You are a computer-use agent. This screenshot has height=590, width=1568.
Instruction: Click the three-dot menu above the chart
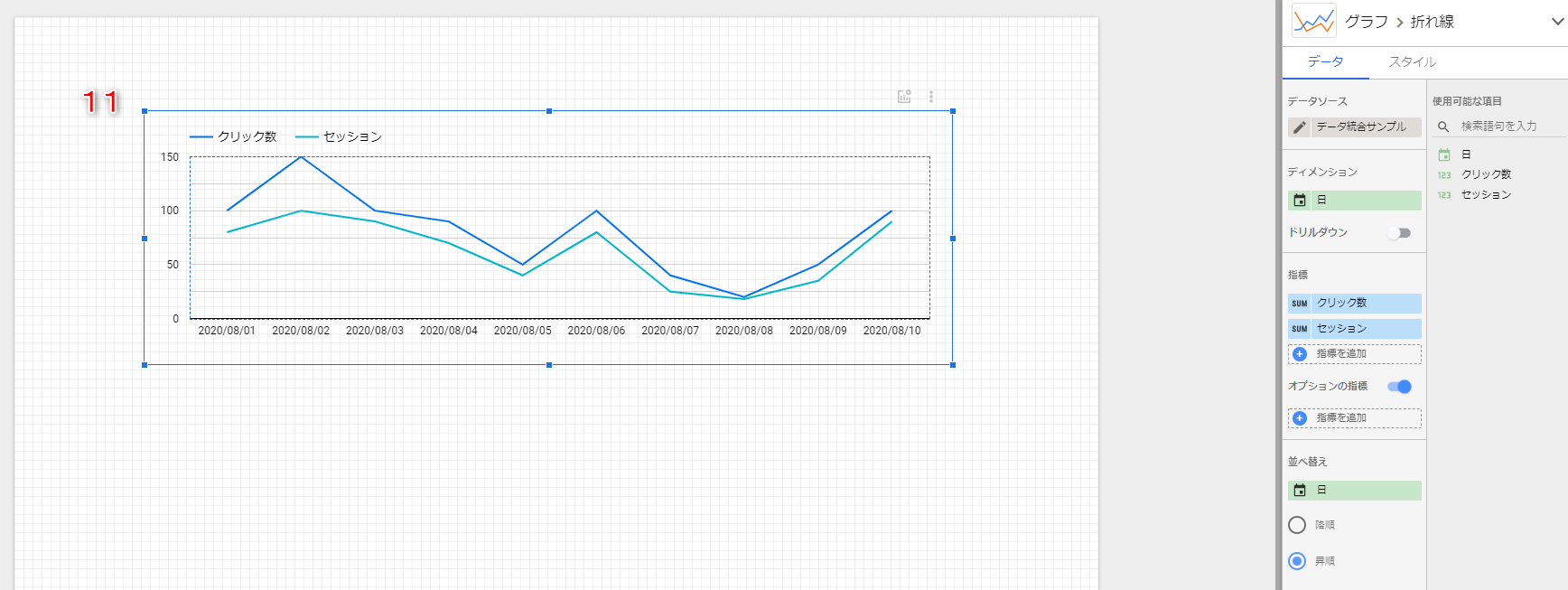tap(931, 97)
